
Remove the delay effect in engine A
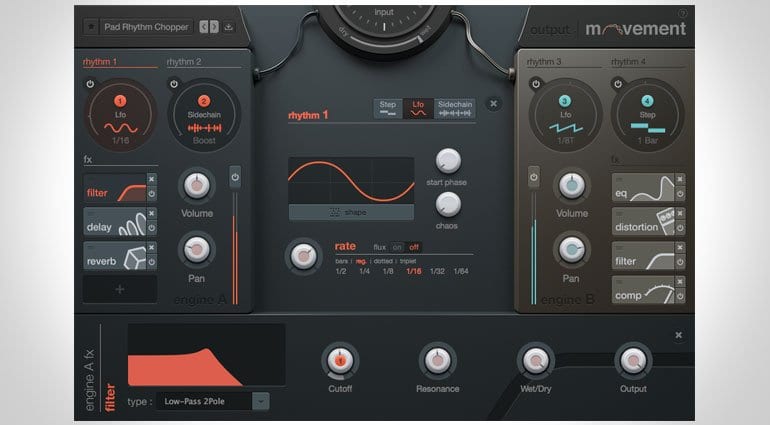click(x=152, y=213)
